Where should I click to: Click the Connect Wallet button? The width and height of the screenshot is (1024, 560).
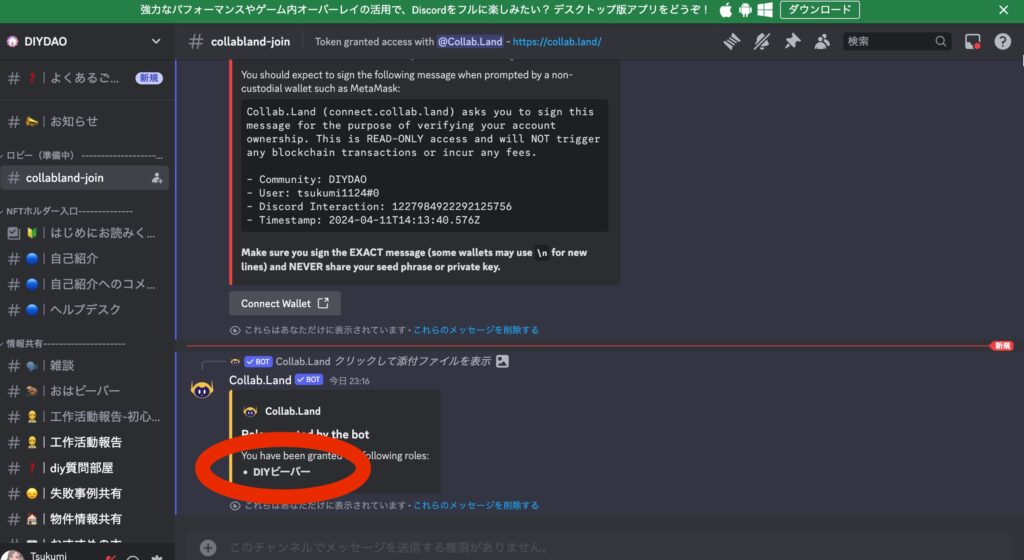tap(285, 303)
